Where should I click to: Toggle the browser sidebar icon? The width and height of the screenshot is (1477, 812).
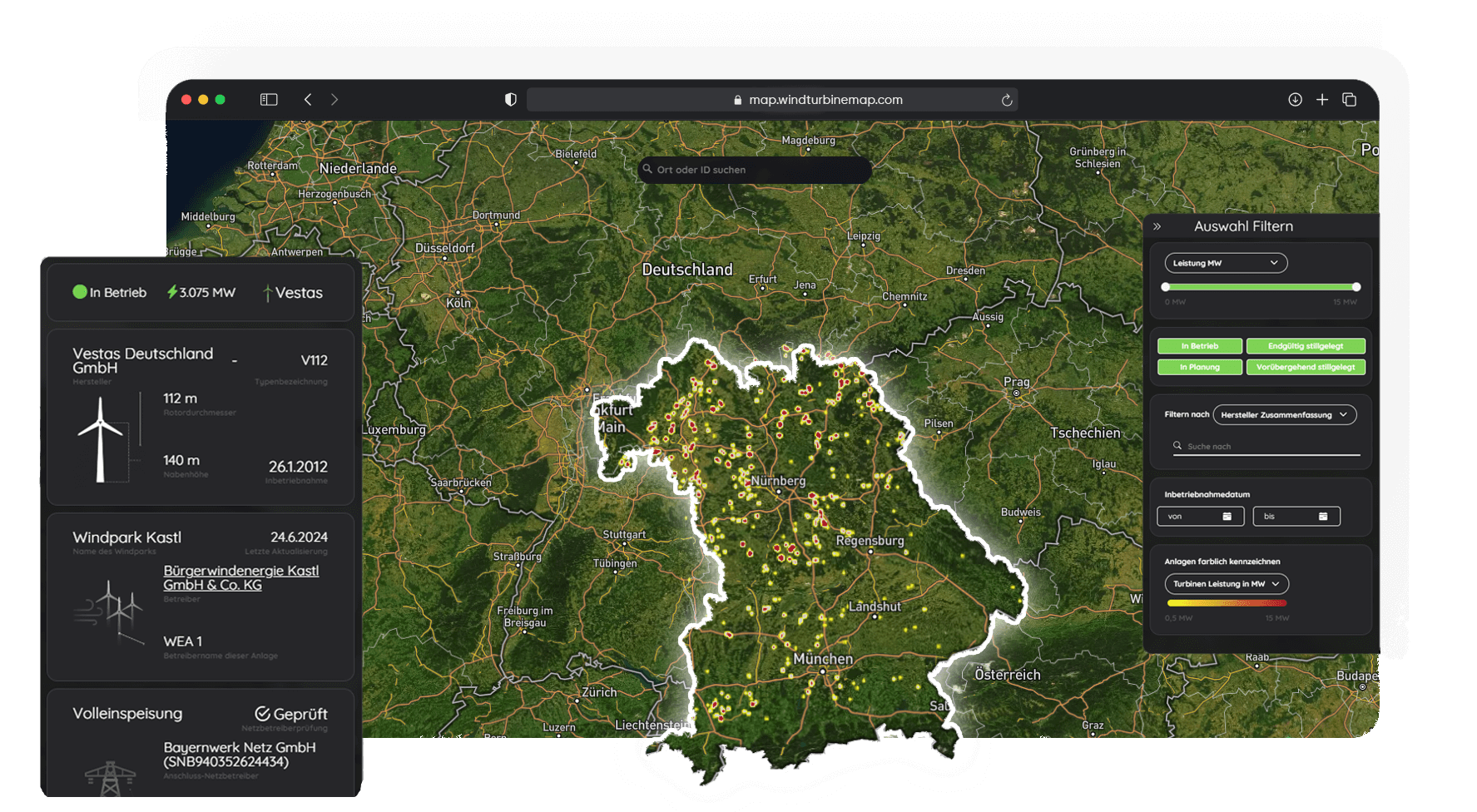[269, 100]
